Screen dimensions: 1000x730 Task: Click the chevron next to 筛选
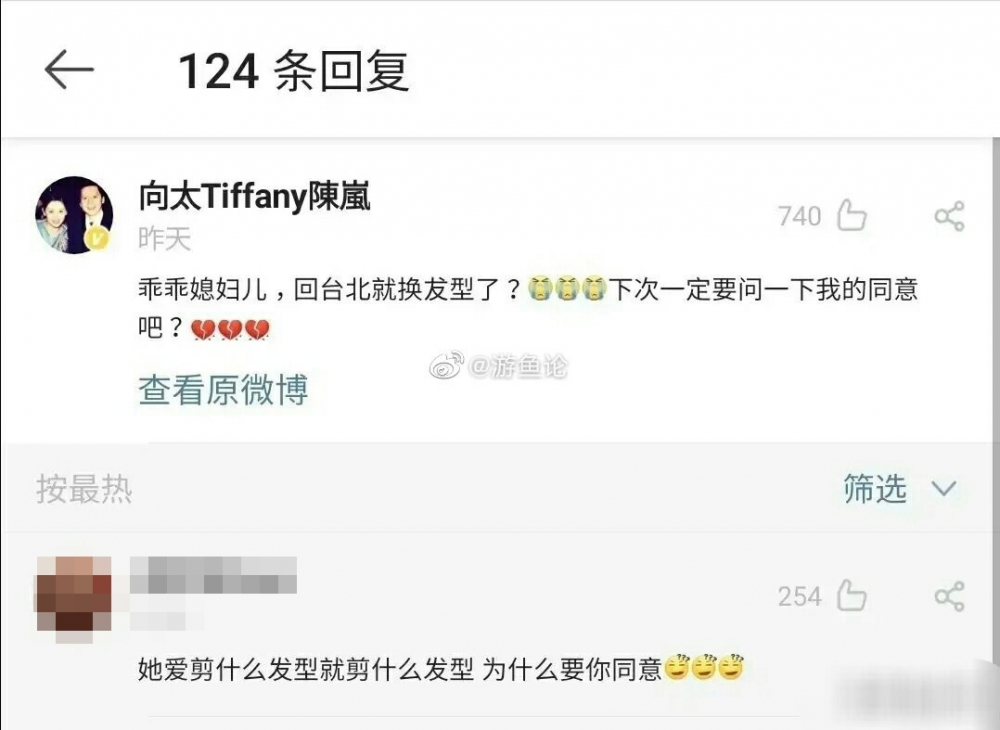click(x=944, y=489)
